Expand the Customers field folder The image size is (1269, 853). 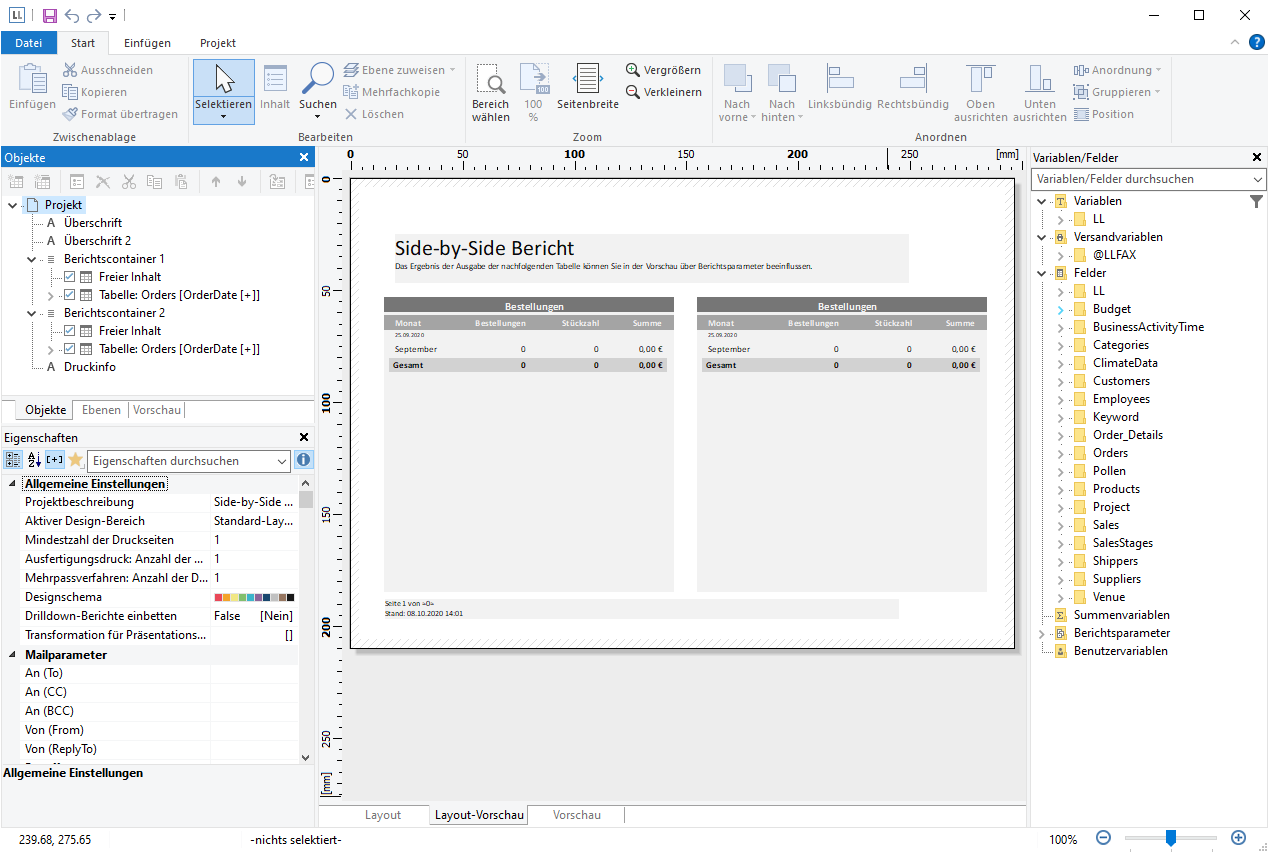pos(1060,381)
